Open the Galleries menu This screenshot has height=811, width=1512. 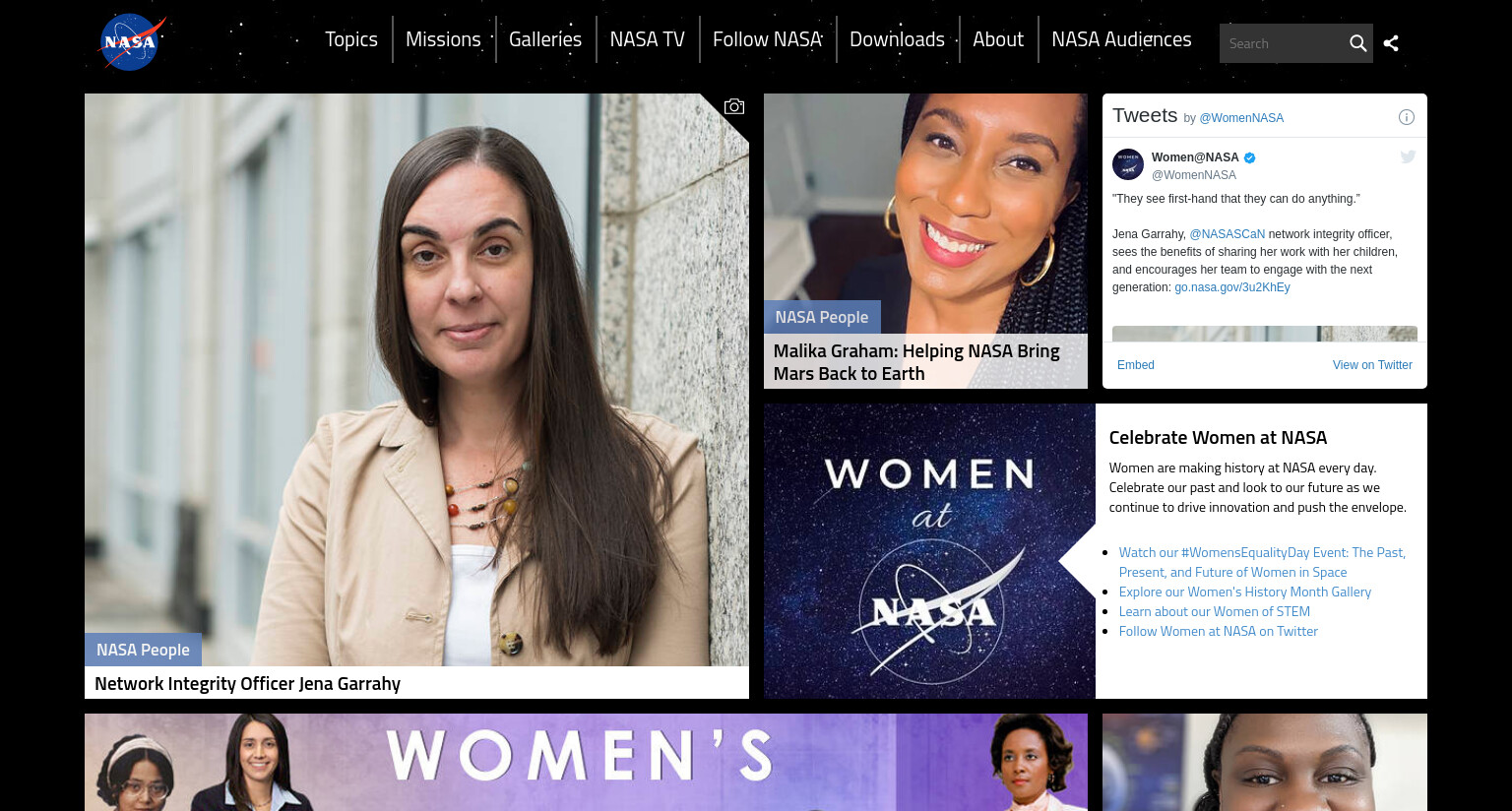545,39
